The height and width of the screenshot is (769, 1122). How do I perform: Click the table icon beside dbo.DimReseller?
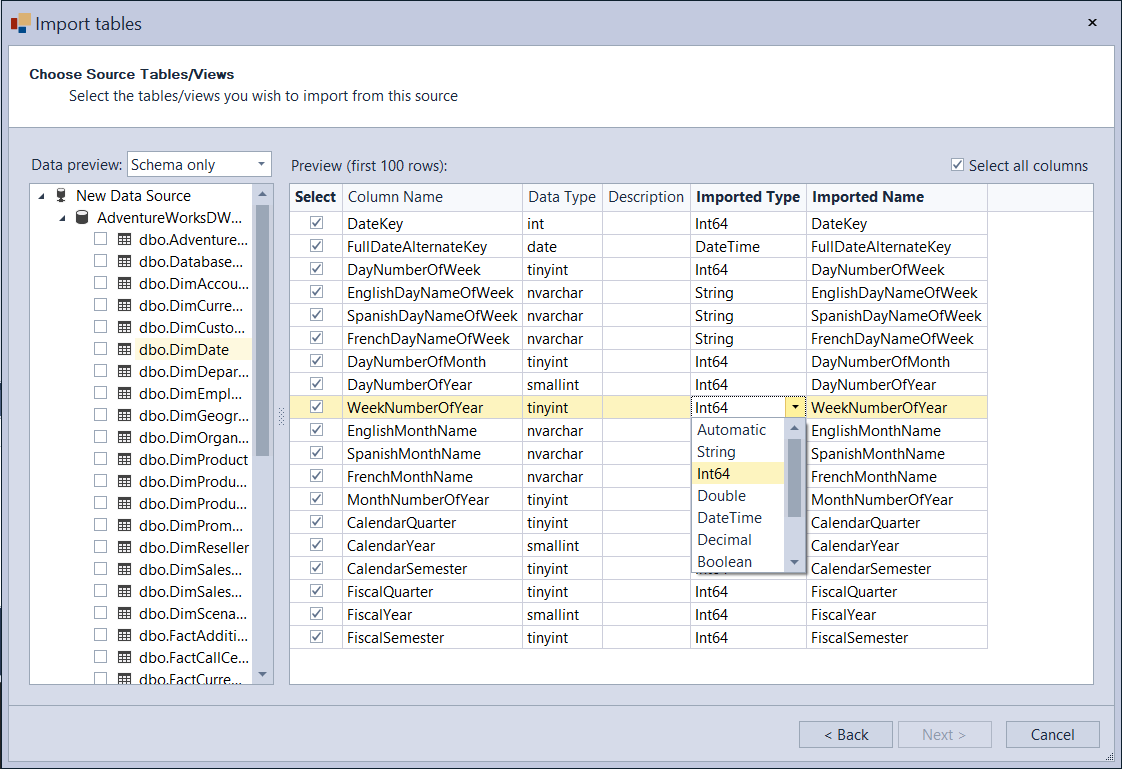[x=124, y=548]
